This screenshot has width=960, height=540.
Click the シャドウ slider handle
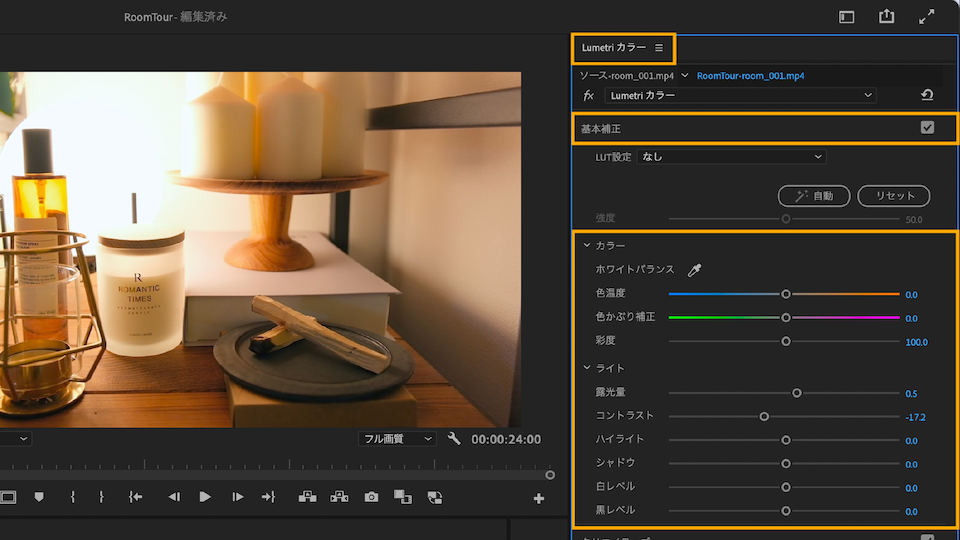(x=786, y=463)
